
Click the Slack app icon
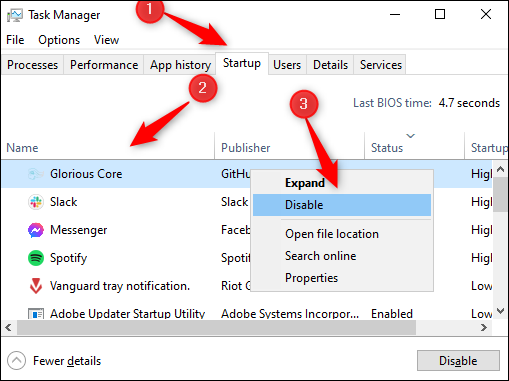36,202
